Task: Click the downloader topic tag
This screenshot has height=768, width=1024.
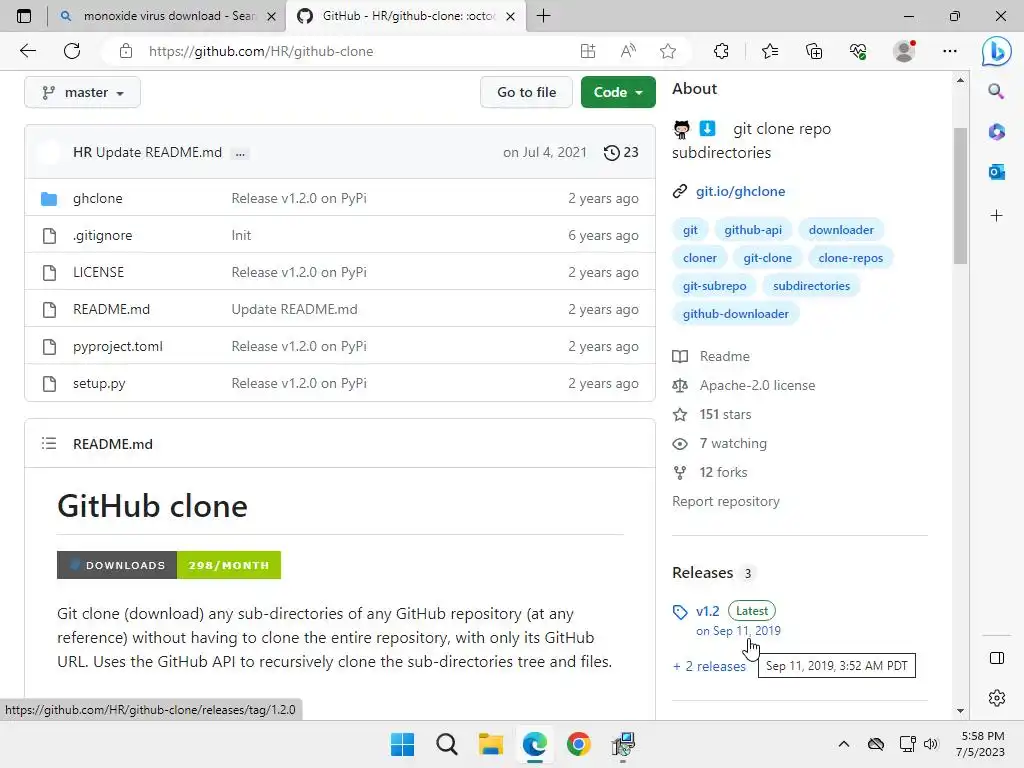Action: (x=840, y=230)
